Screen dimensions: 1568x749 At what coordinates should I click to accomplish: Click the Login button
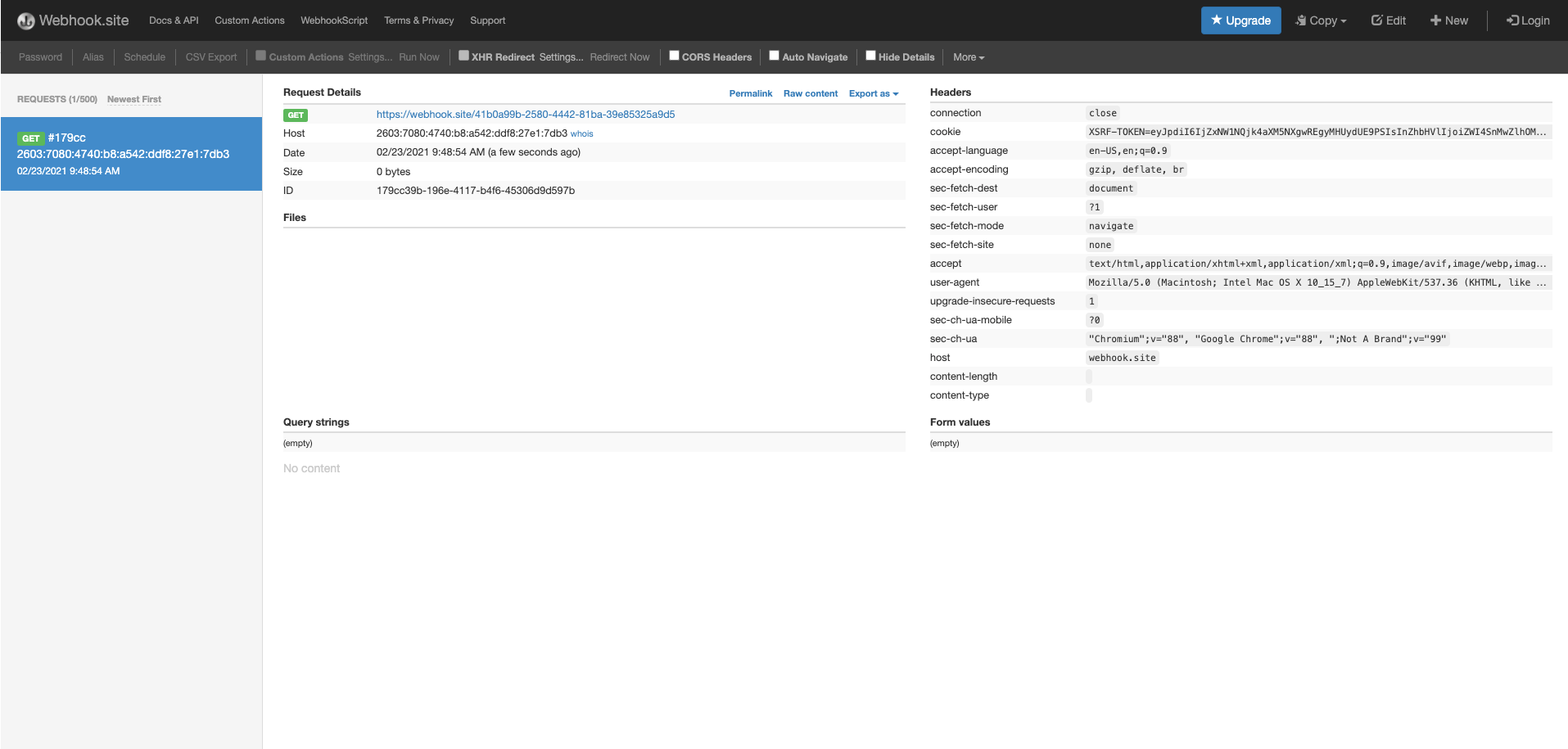1528,20
